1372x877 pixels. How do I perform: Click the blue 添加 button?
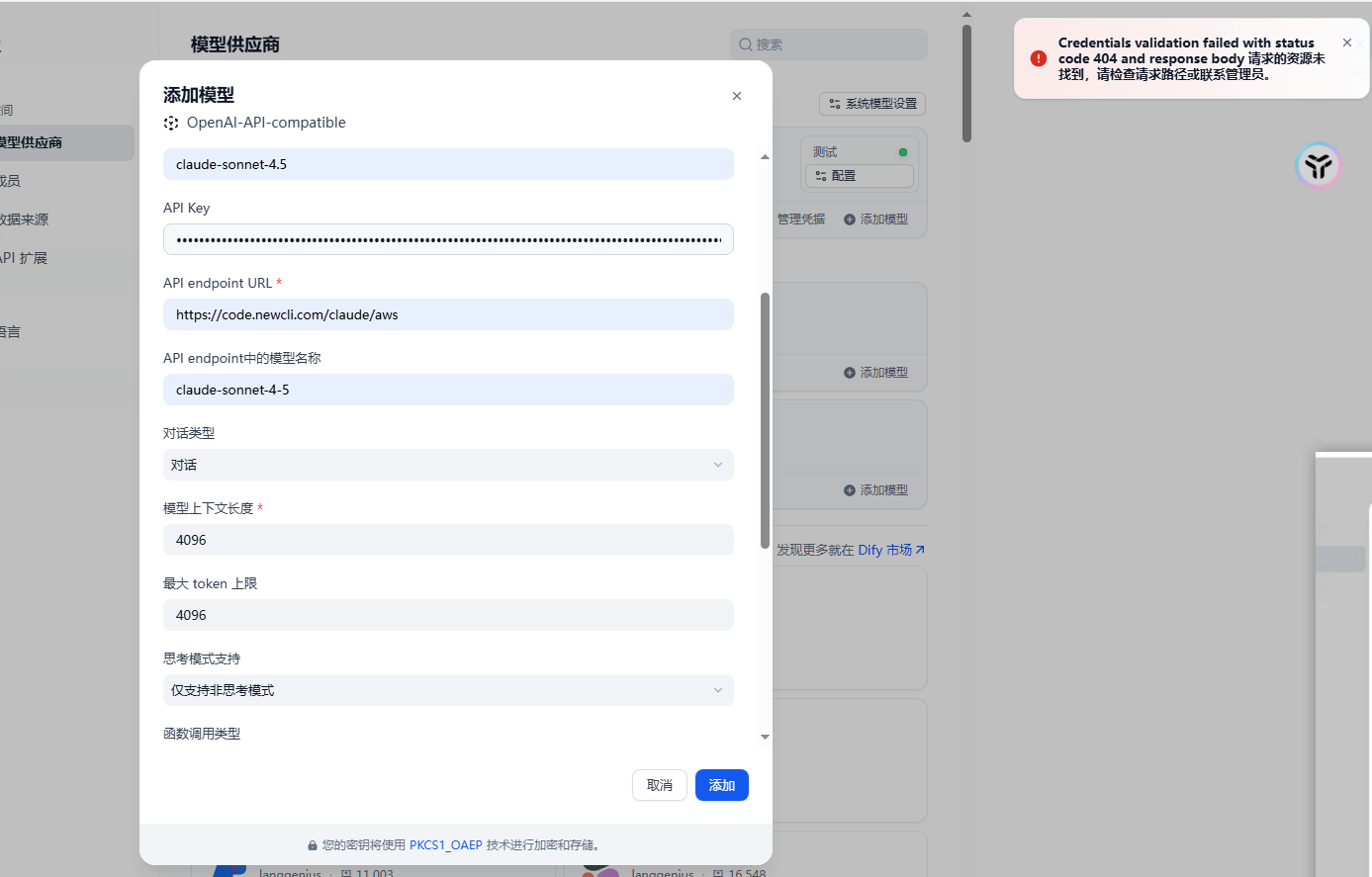(722, 785)
